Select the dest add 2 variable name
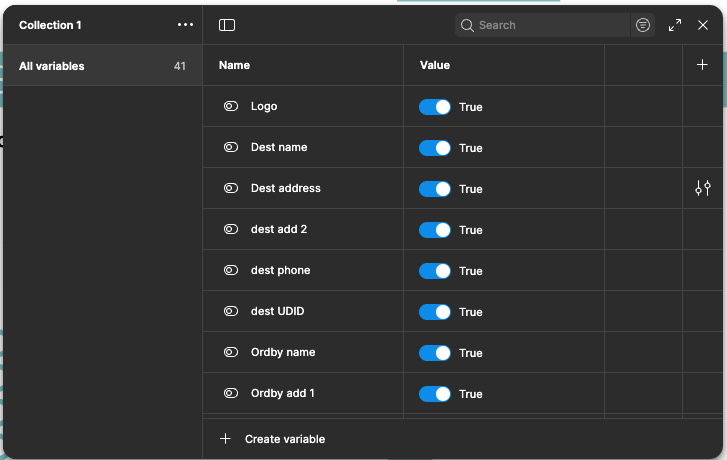 (279, 229)
